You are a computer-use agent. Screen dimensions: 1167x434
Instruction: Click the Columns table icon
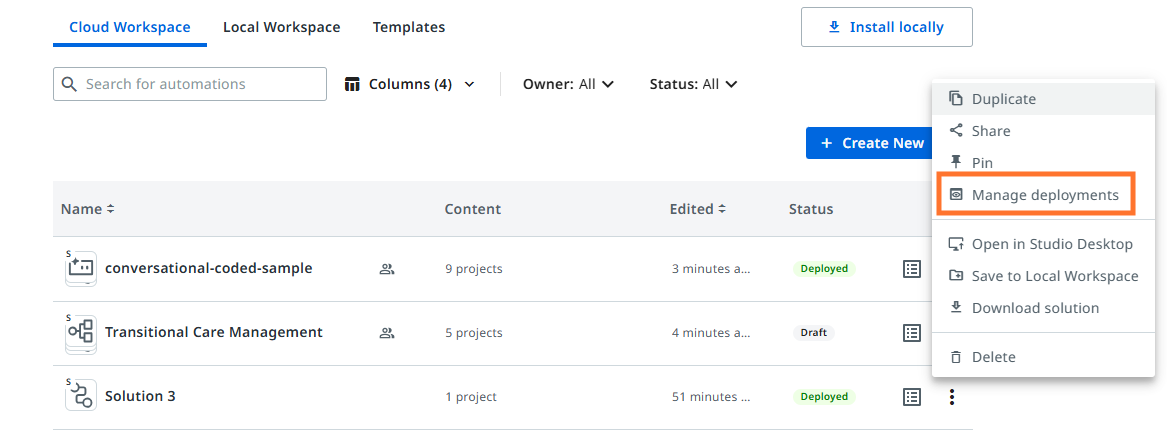point(352,84)
